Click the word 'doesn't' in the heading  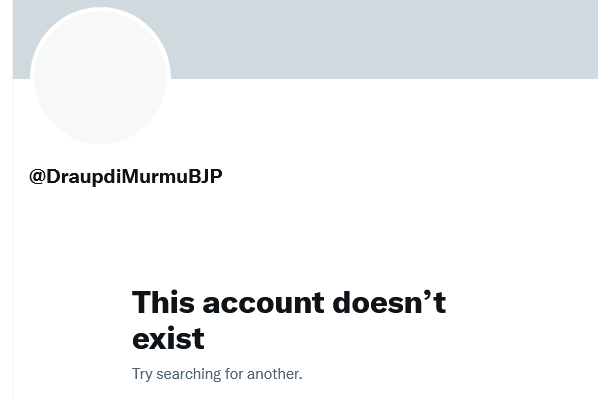tap(389, 302)
